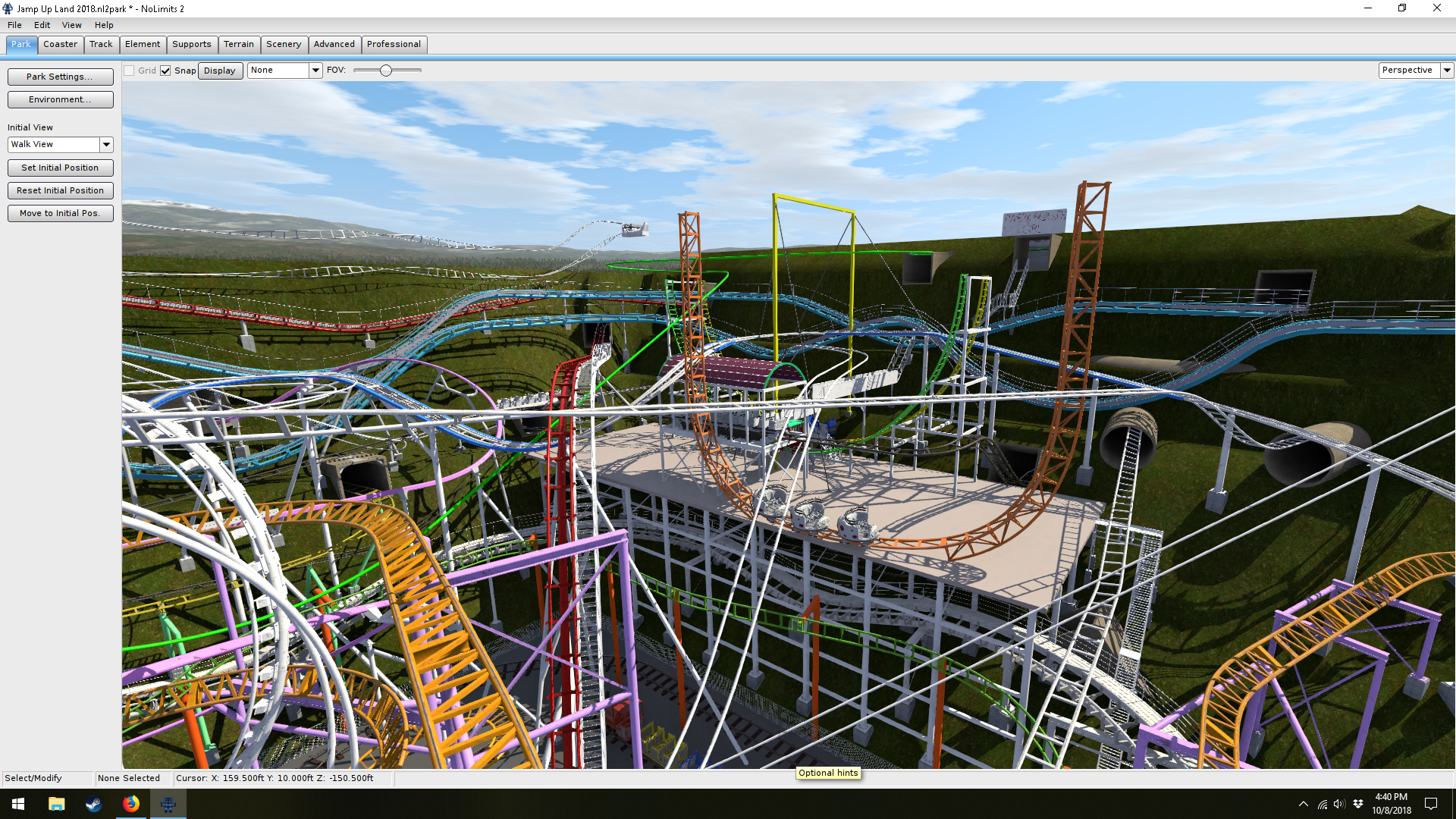This screenshot has height=819, width=1456.
Task: Open the Edit menu
Action: (42, 25)
